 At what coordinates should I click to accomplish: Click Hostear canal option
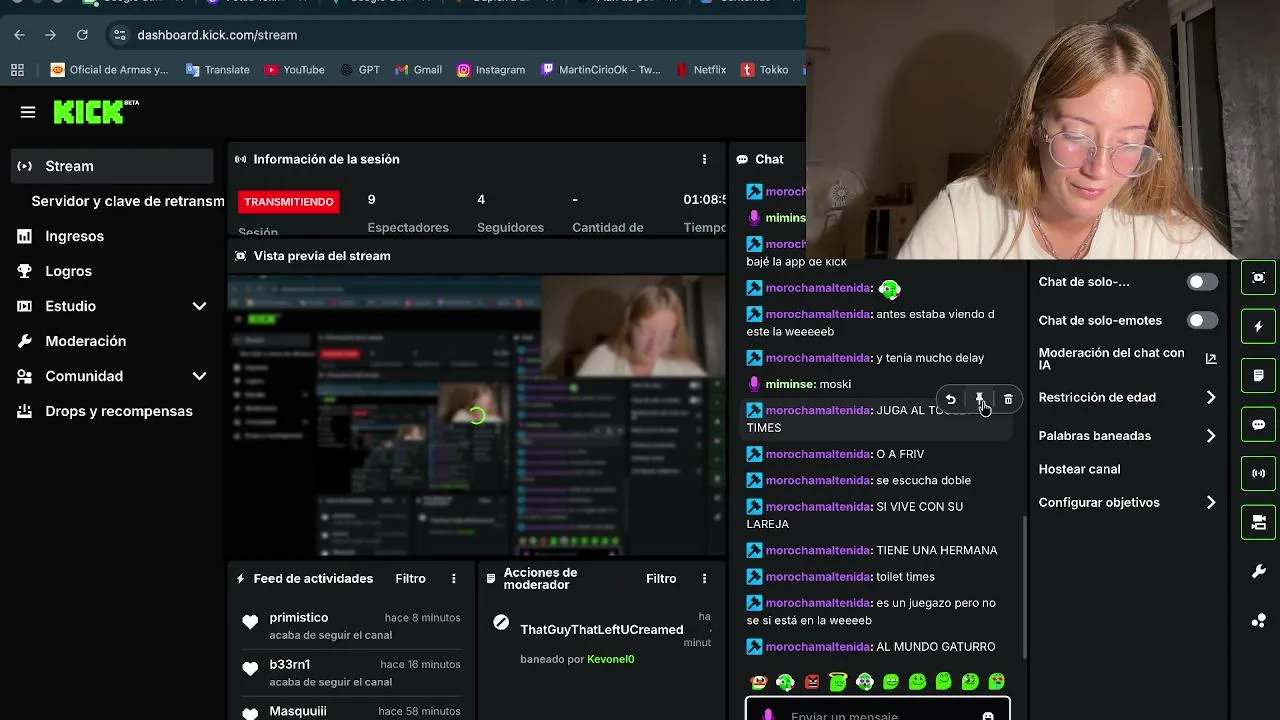coord(1079,469)
